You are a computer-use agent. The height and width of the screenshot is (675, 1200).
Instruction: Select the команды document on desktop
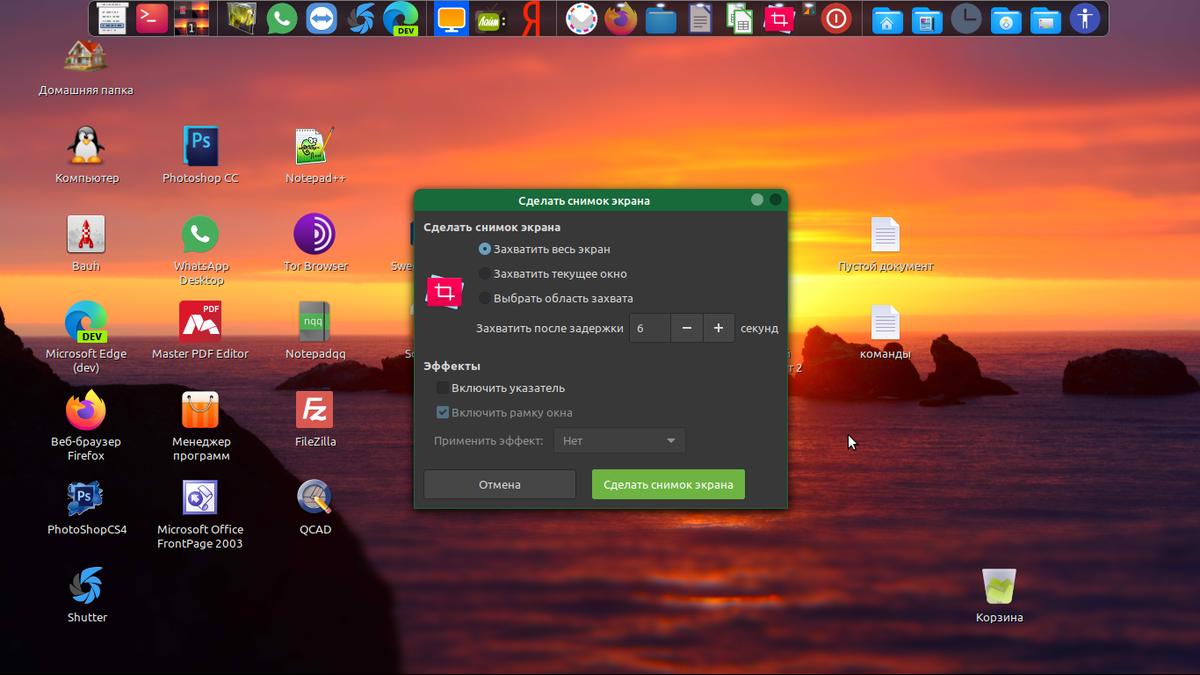tap(885, 332)
